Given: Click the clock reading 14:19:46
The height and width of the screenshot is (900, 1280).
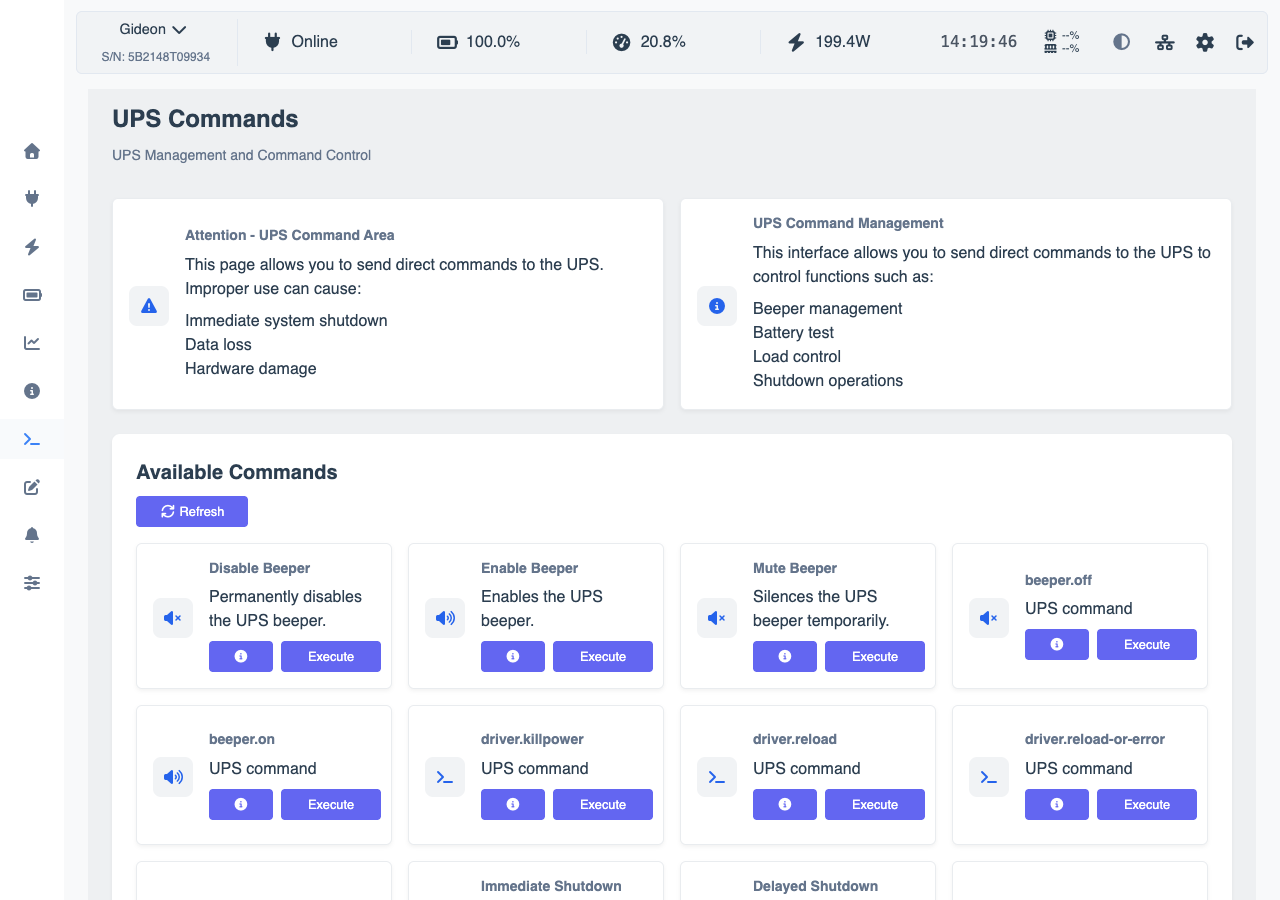Looking at the screenshot, I should 978,42.
